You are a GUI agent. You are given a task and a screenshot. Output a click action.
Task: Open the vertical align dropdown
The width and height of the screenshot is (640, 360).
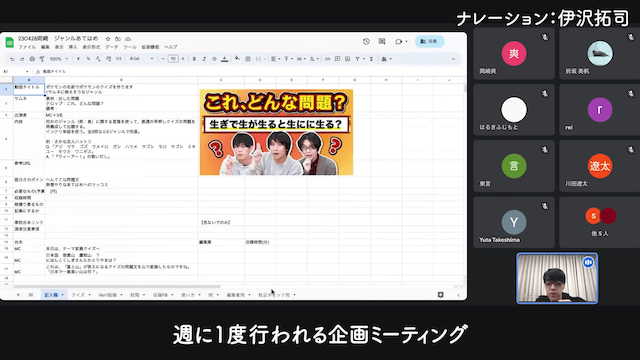tap(288, 59)
